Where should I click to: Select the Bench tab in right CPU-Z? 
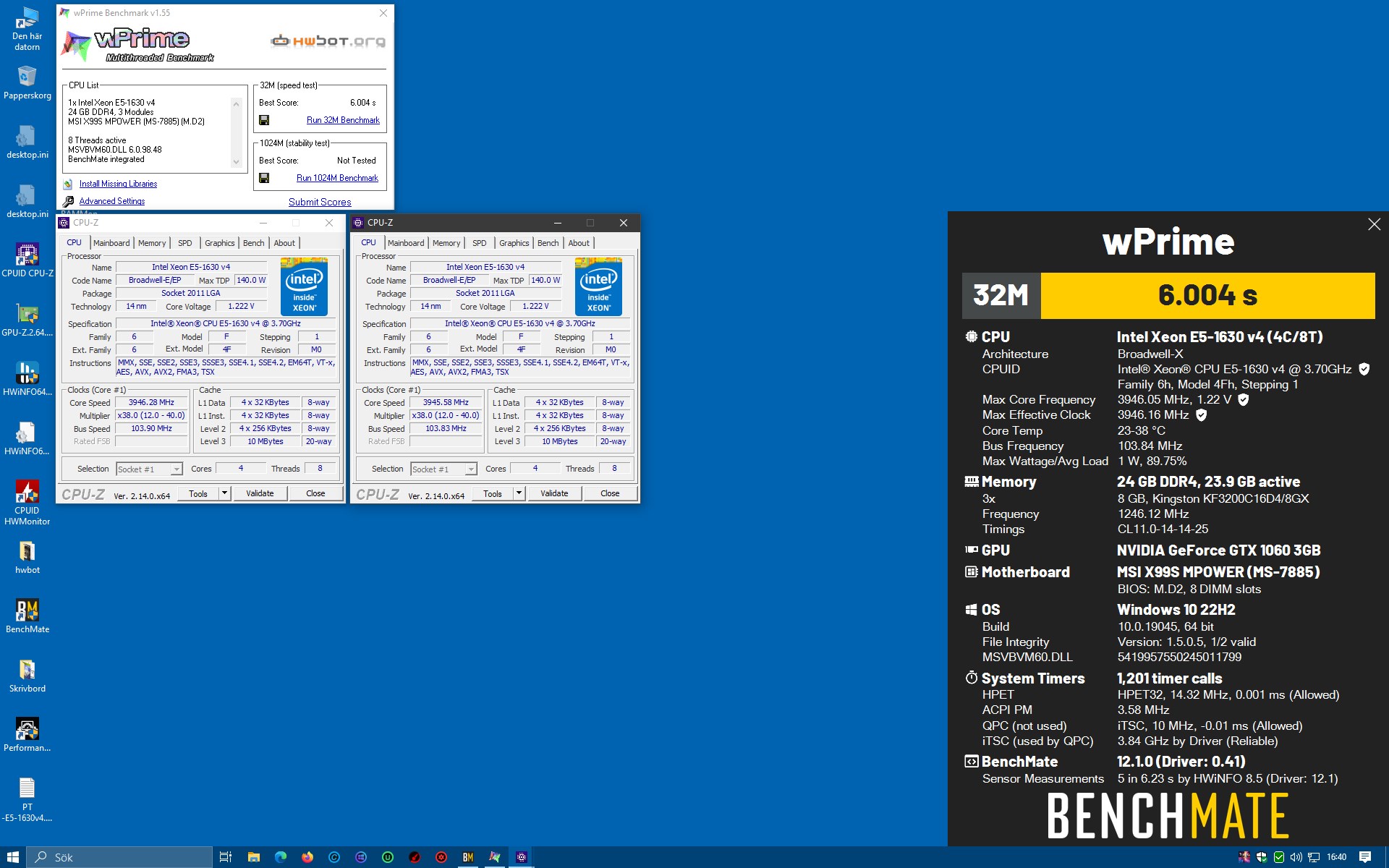coord(548,243)
